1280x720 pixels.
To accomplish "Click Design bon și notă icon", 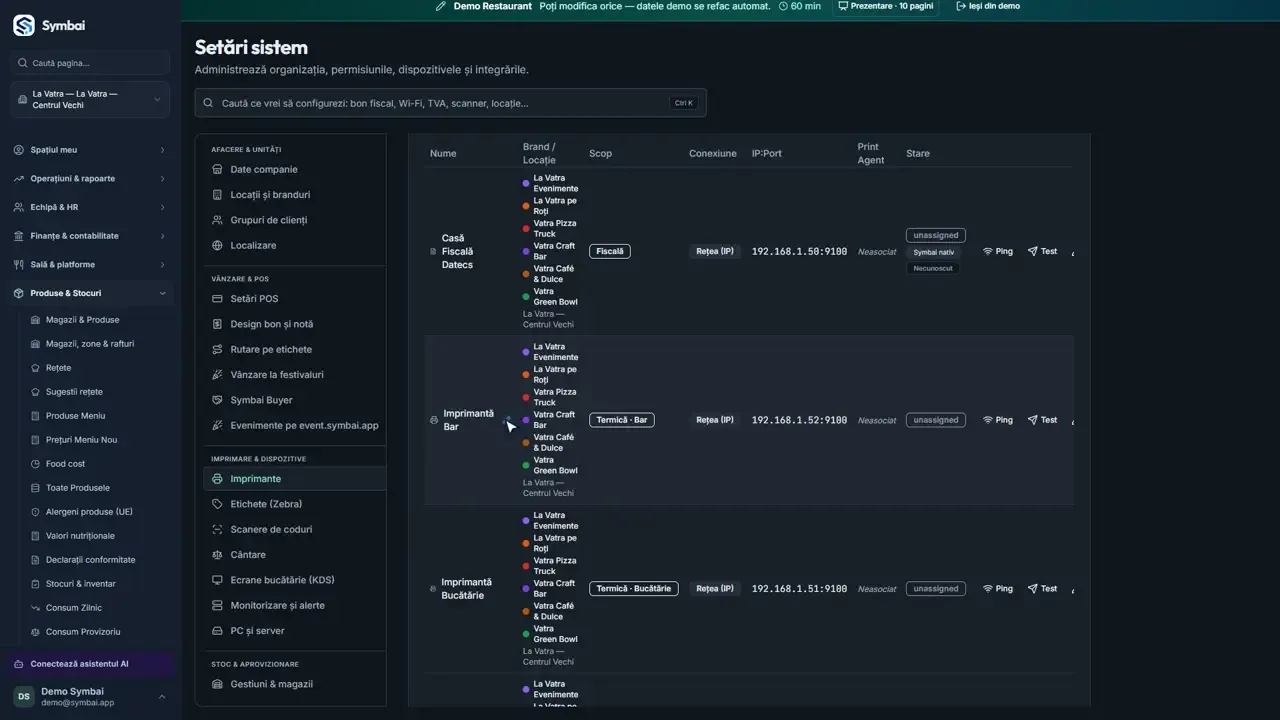I will (x=218, y=324).
